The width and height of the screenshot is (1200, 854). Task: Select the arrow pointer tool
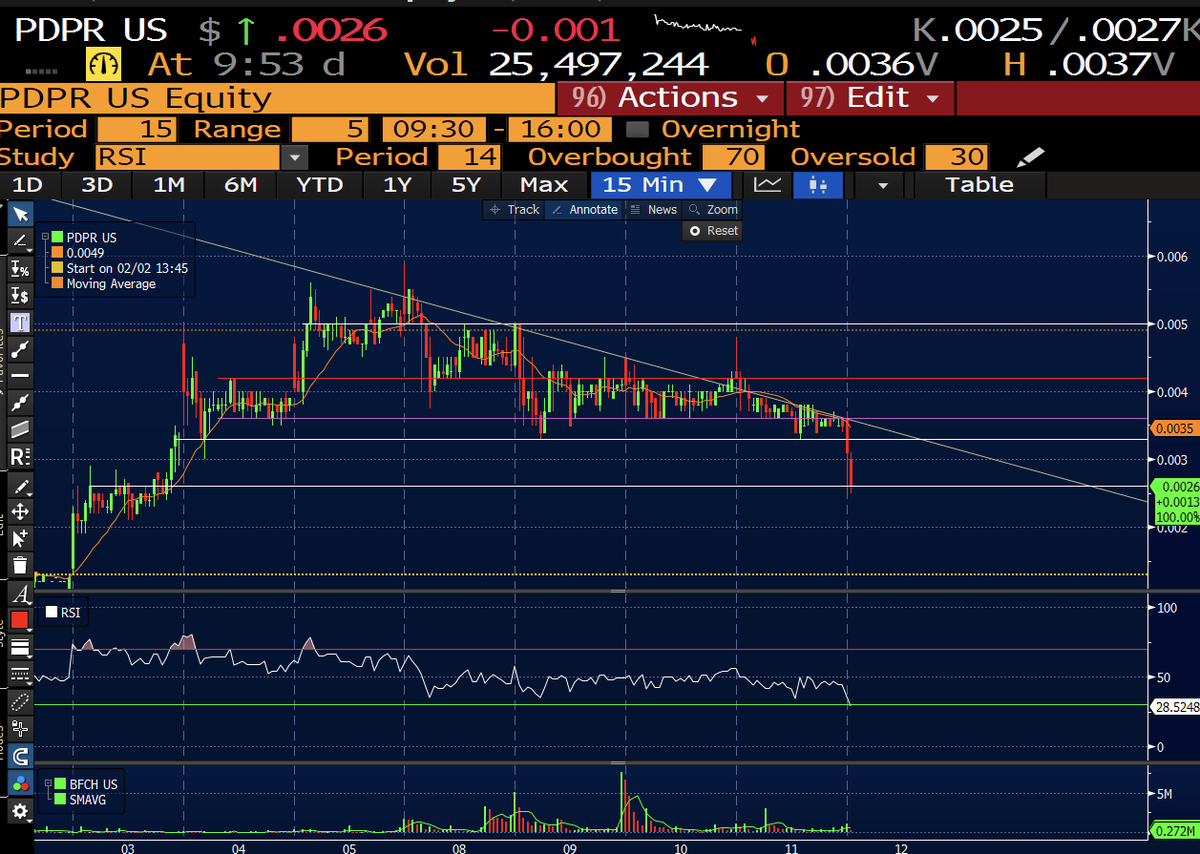(20, 214)
